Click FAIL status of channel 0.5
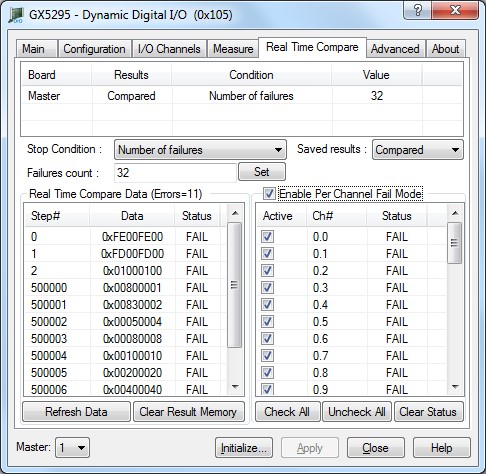 coord(397,322)
